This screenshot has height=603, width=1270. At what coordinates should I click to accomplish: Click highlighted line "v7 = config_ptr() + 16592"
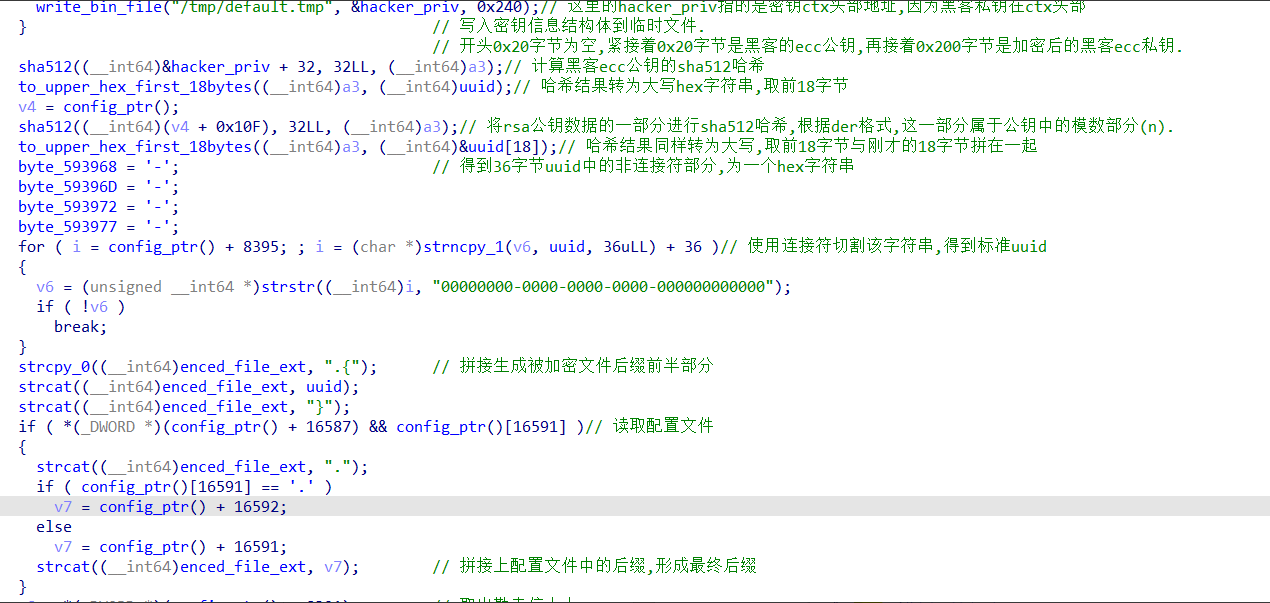click(170, 507)
